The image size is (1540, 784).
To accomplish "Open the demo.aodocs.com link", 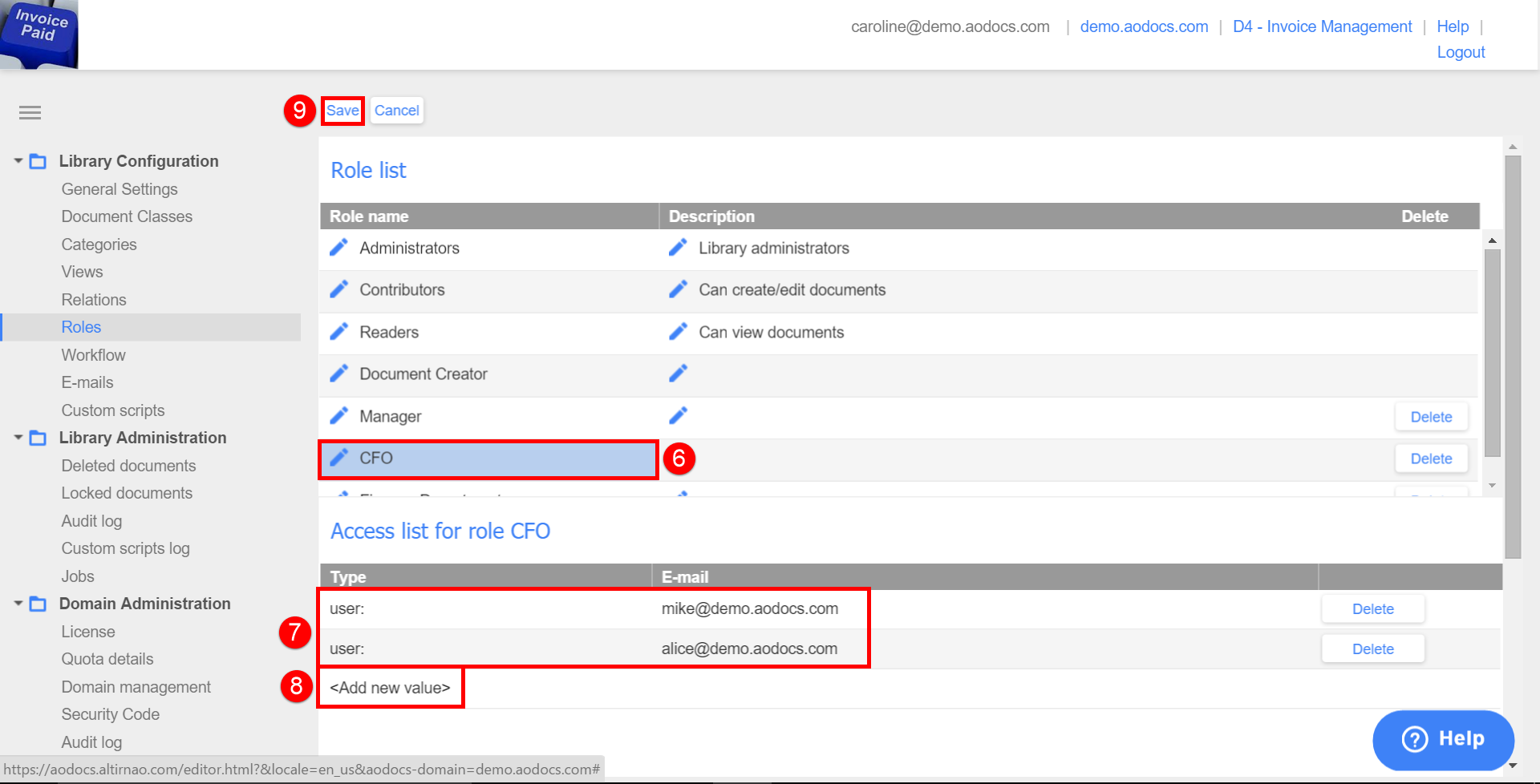I will coord(1144,26).
